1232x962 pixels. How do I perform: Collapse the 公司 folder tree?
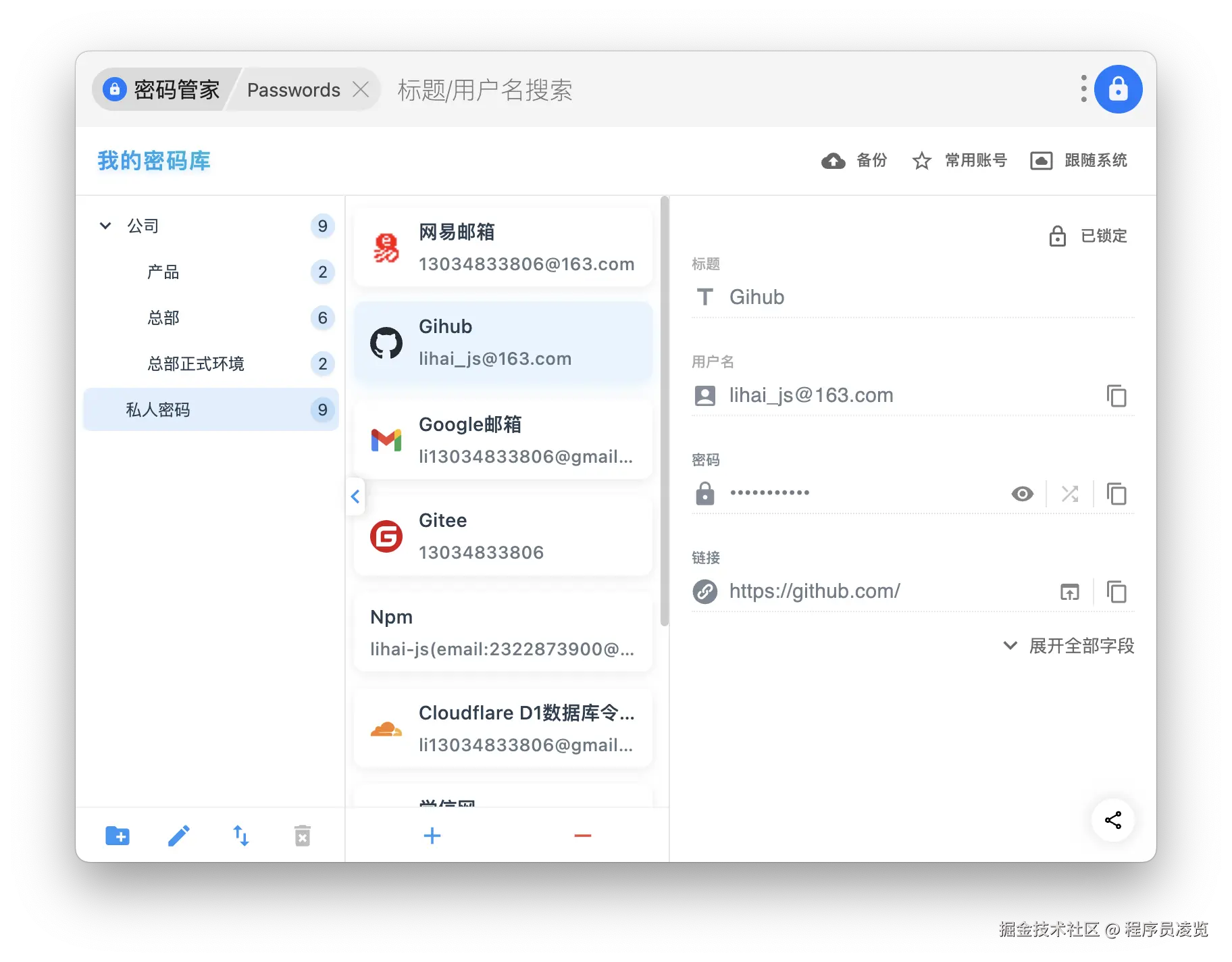pyautogui.click(x=105, y=226)
